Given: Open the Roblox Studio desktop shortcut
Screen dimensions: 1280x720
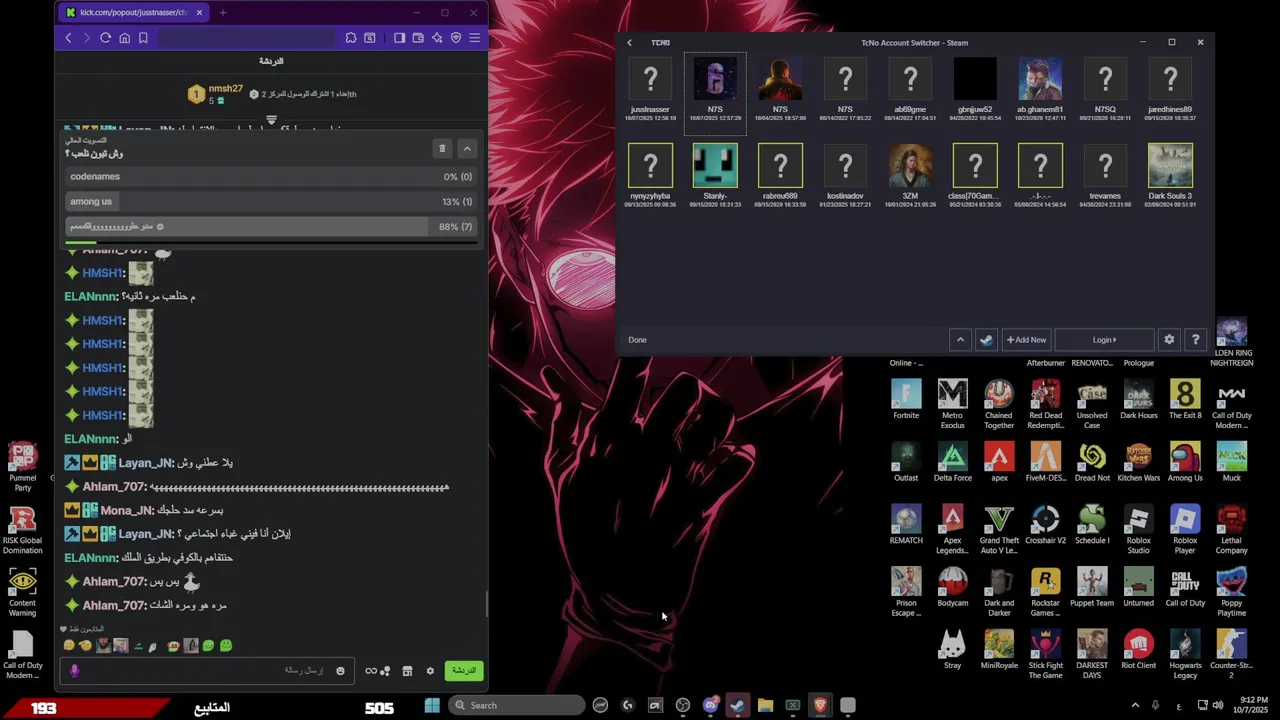Looking at the screenshot, I should coord(1138,530).
